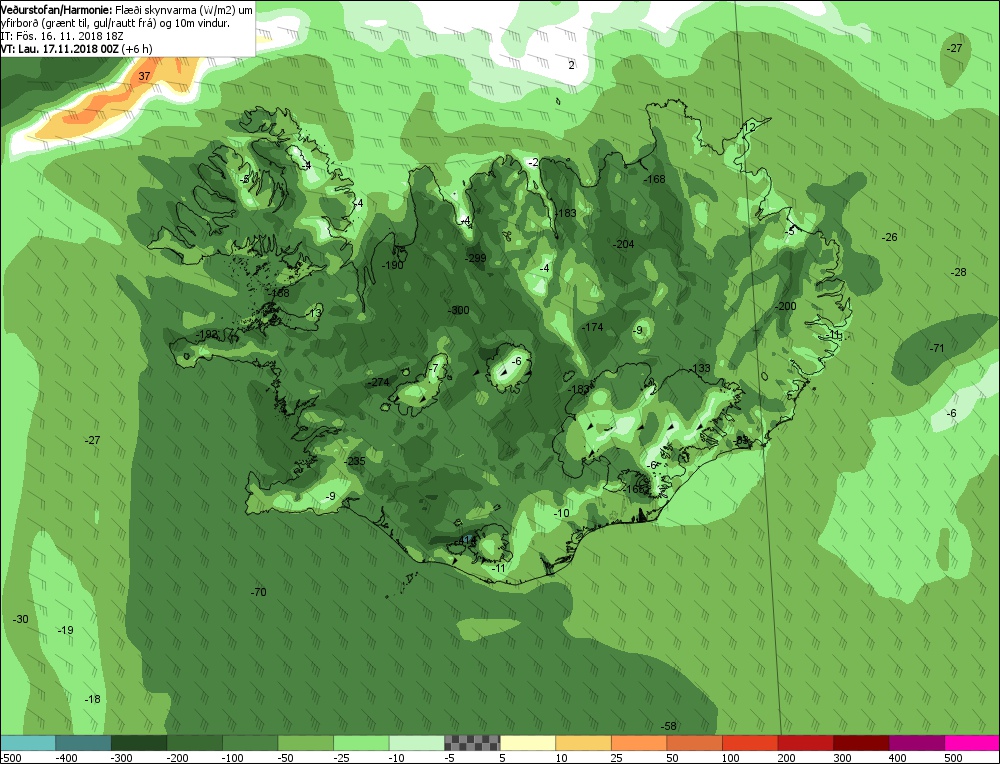
Task: Click the legend scale label '-50'
Action: coord(286,758)
